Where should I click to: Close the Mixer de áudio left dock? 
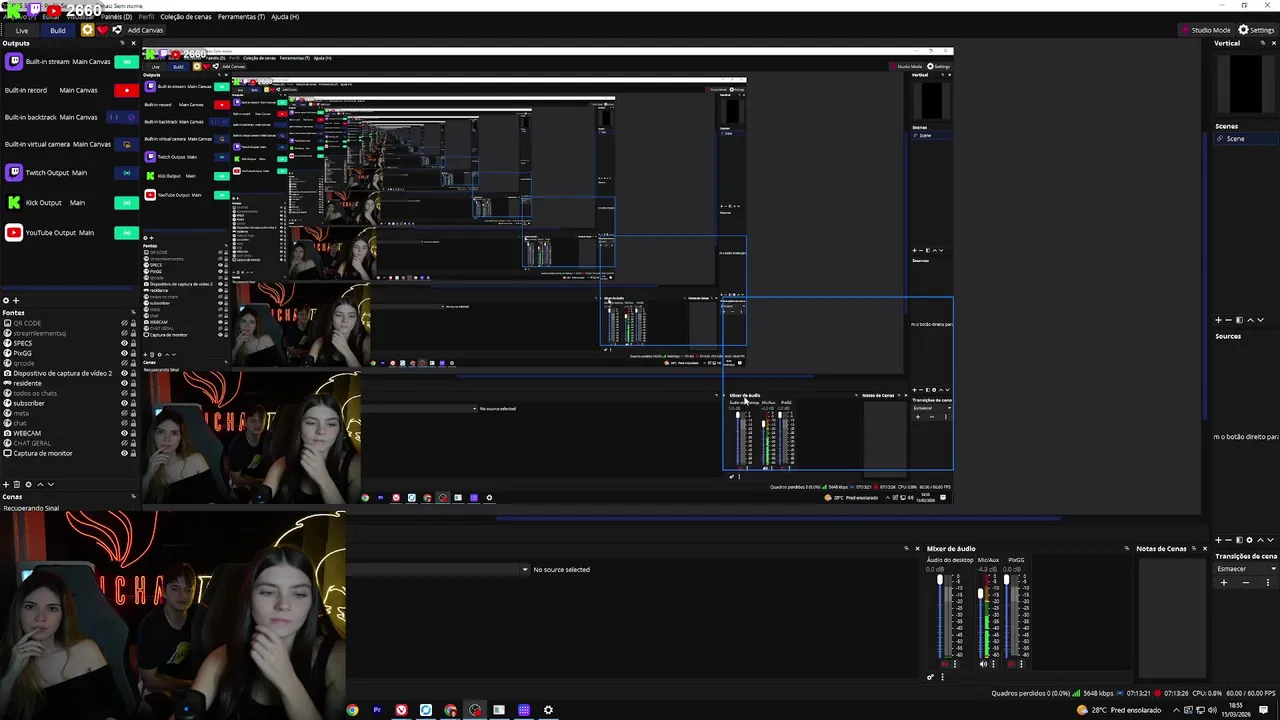(x=918, y=549)
